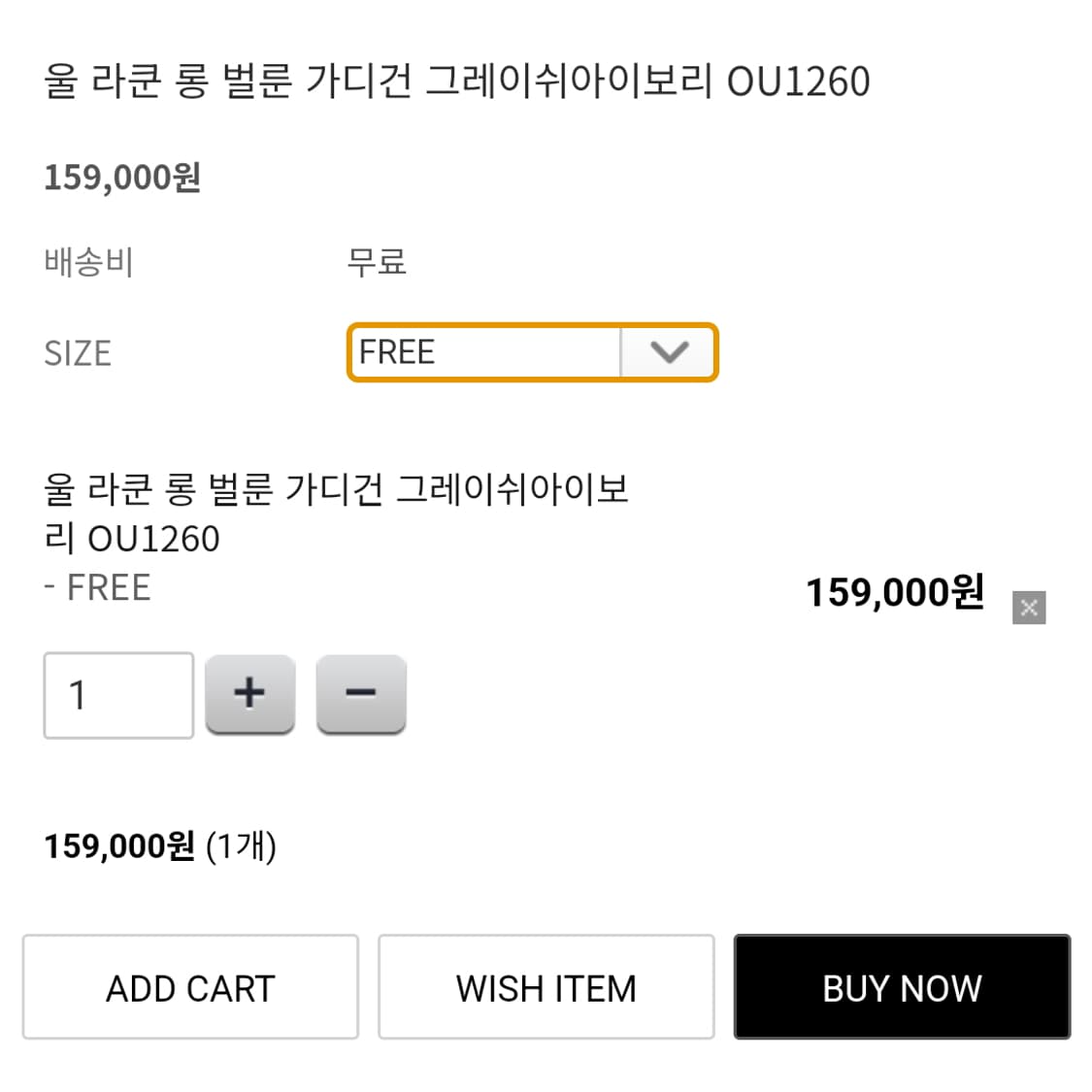Dismiss the selected option with the close icon

1030,607
